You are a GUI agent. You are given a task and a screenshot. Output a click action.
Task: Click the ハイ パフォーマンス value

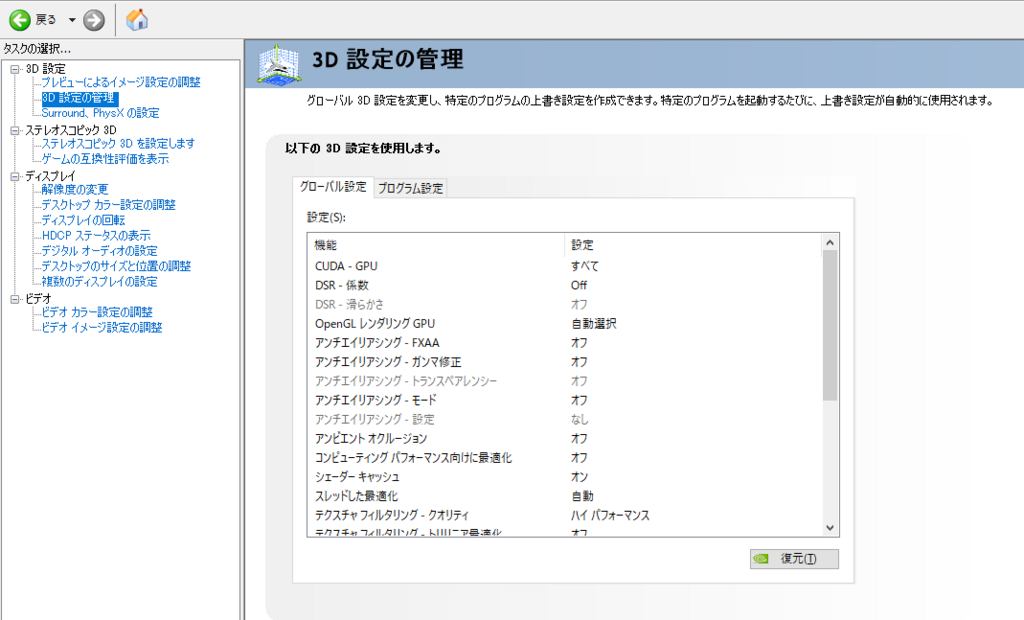(611, 515)
